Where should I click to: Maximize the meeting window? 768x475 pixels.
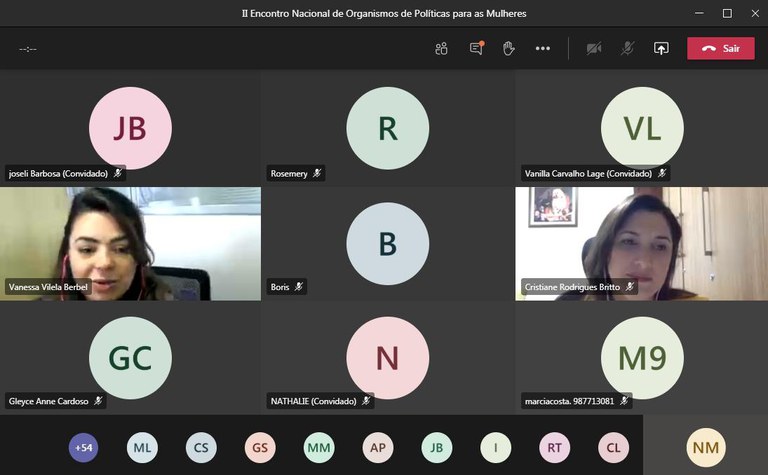(x=727, y=13)
